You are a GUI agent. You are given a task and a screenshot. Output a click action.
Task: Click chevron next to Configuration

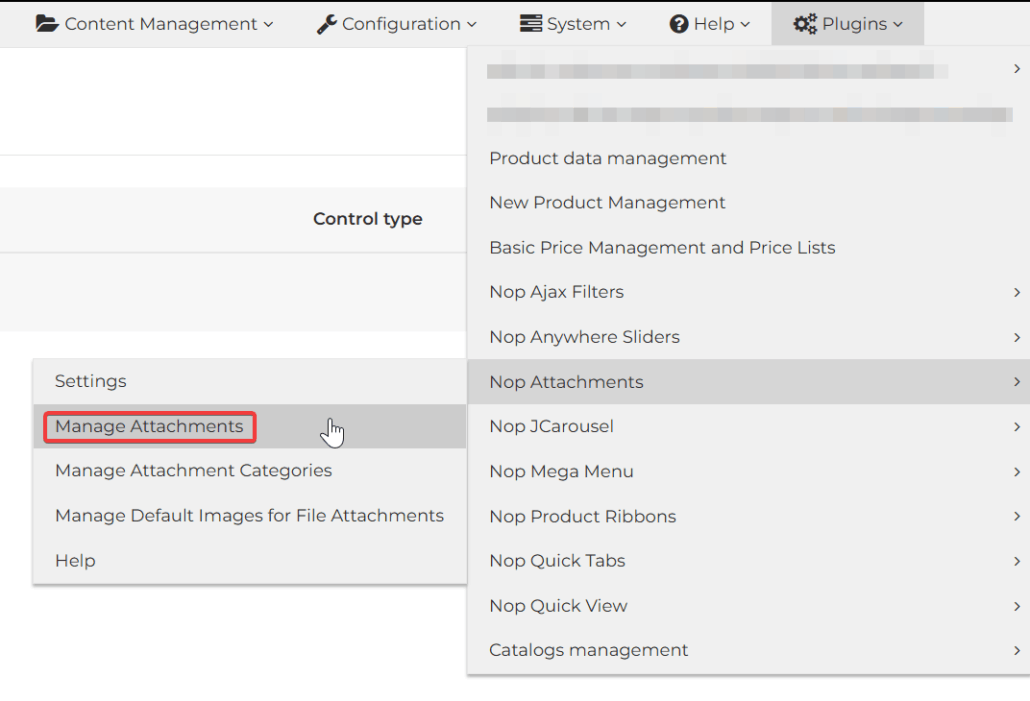point(472,25)
